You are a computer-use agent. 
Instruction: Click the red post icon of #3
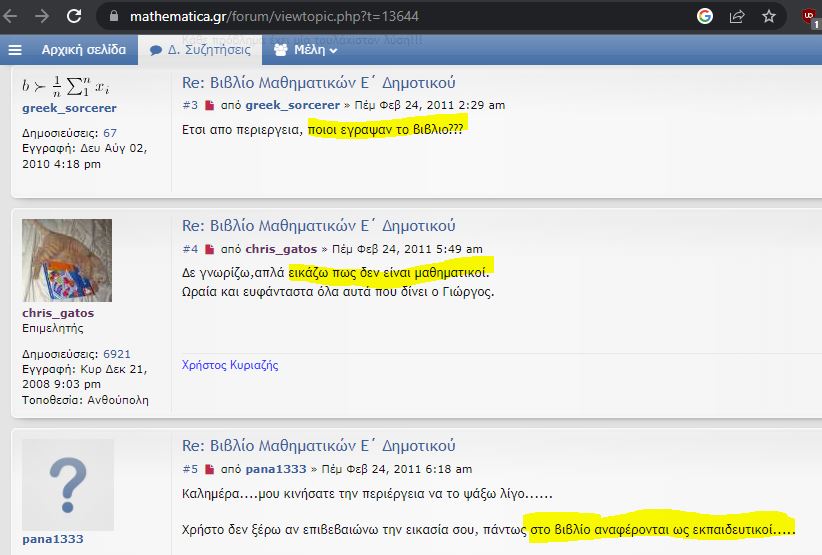pyautogui.click(x=209, y=105)
